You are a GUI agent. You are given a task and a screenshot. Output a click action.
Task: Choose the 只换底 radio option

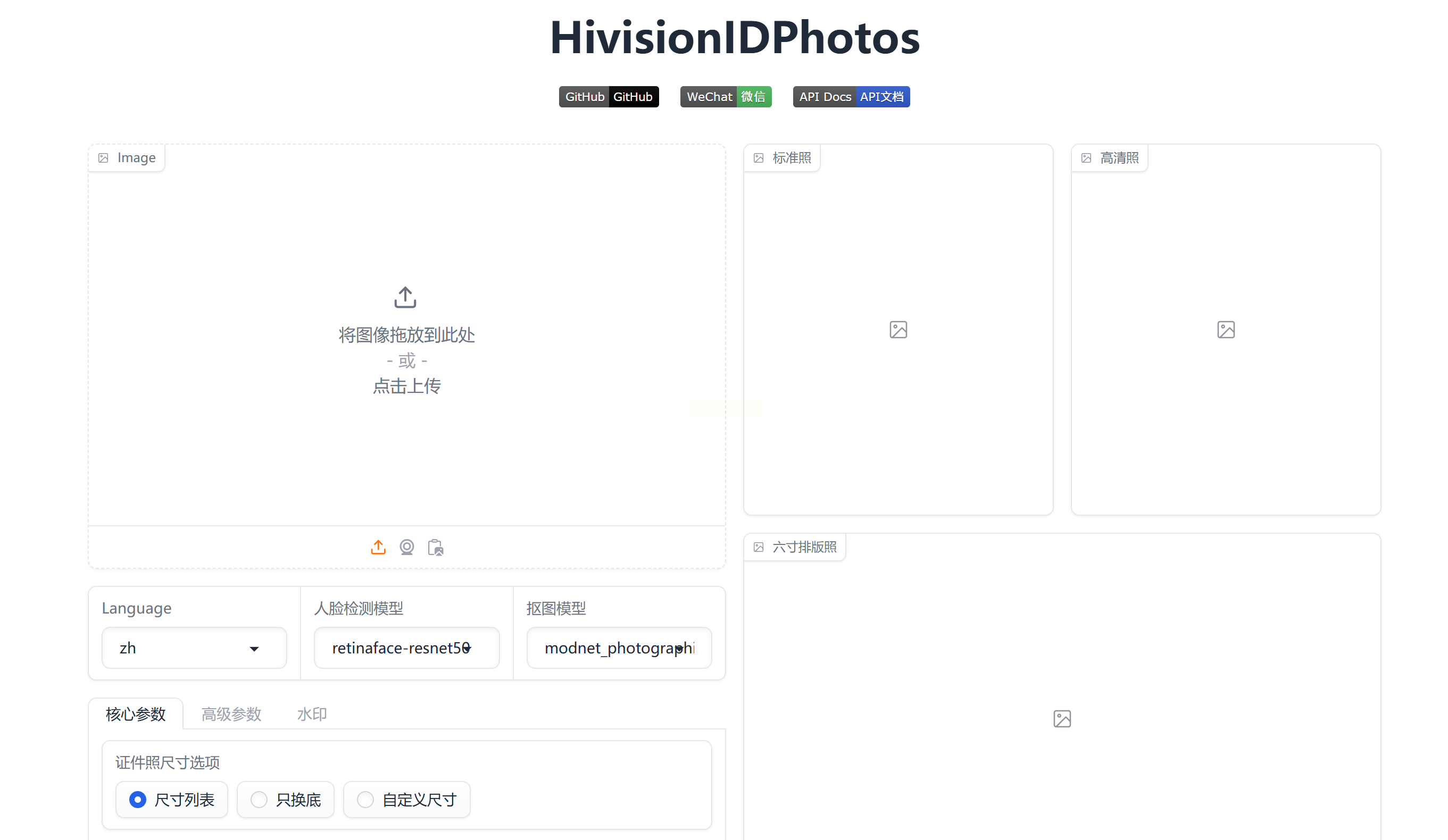(259, 799)
